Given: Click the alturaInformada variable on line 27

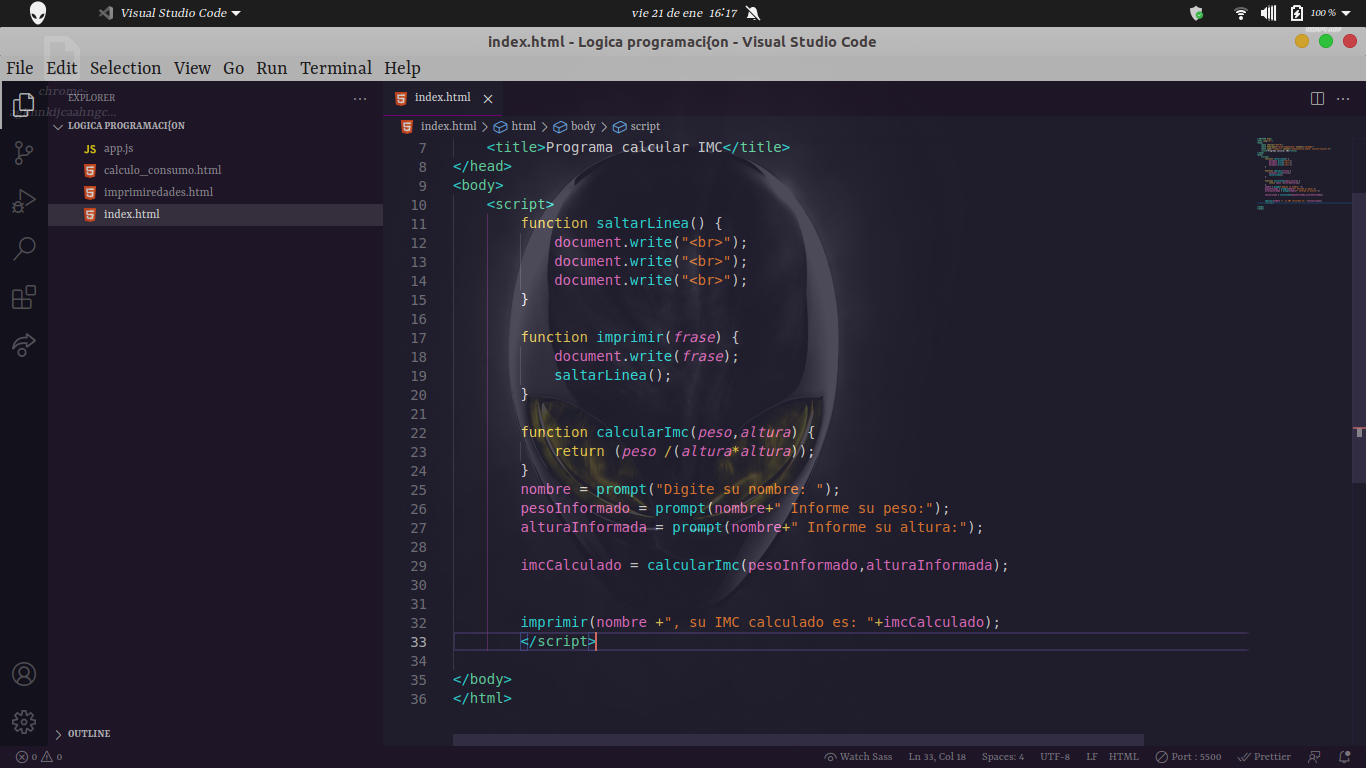Looking at the screenshot, I should (583, 527).
